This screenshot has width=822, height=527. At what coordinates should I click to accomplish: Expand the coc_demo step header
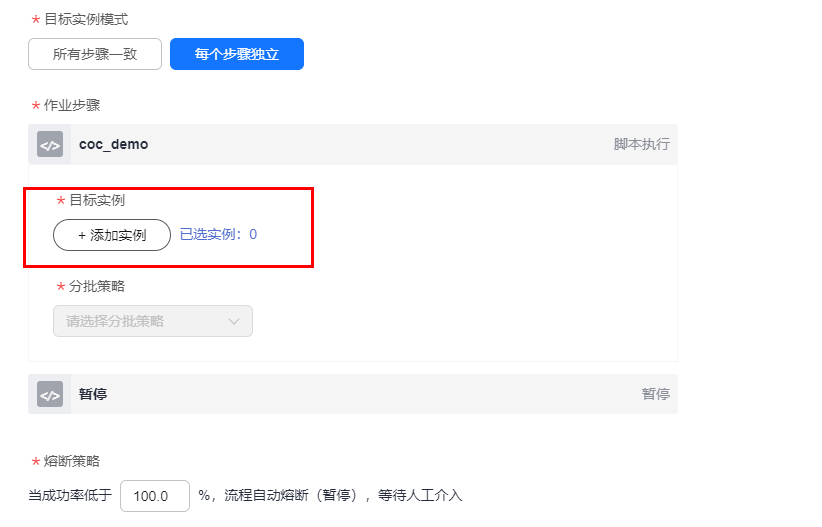pyautogui.click(x=353, y=144)
